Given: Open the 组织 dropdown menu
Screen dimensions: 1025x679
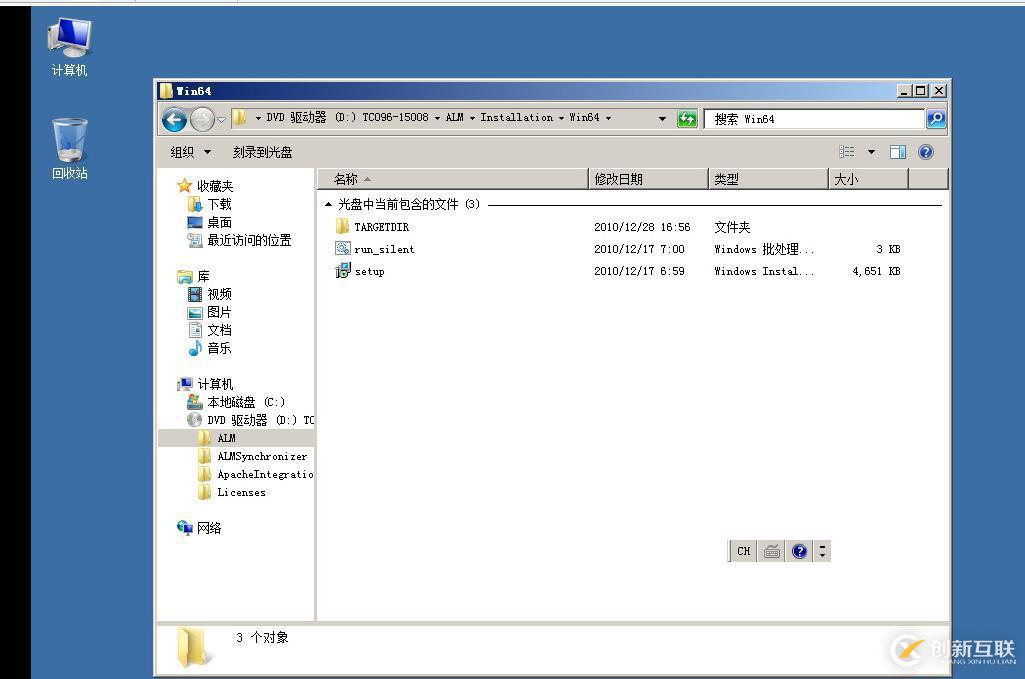Looking at the screenshot, I should tap(188, 151).
